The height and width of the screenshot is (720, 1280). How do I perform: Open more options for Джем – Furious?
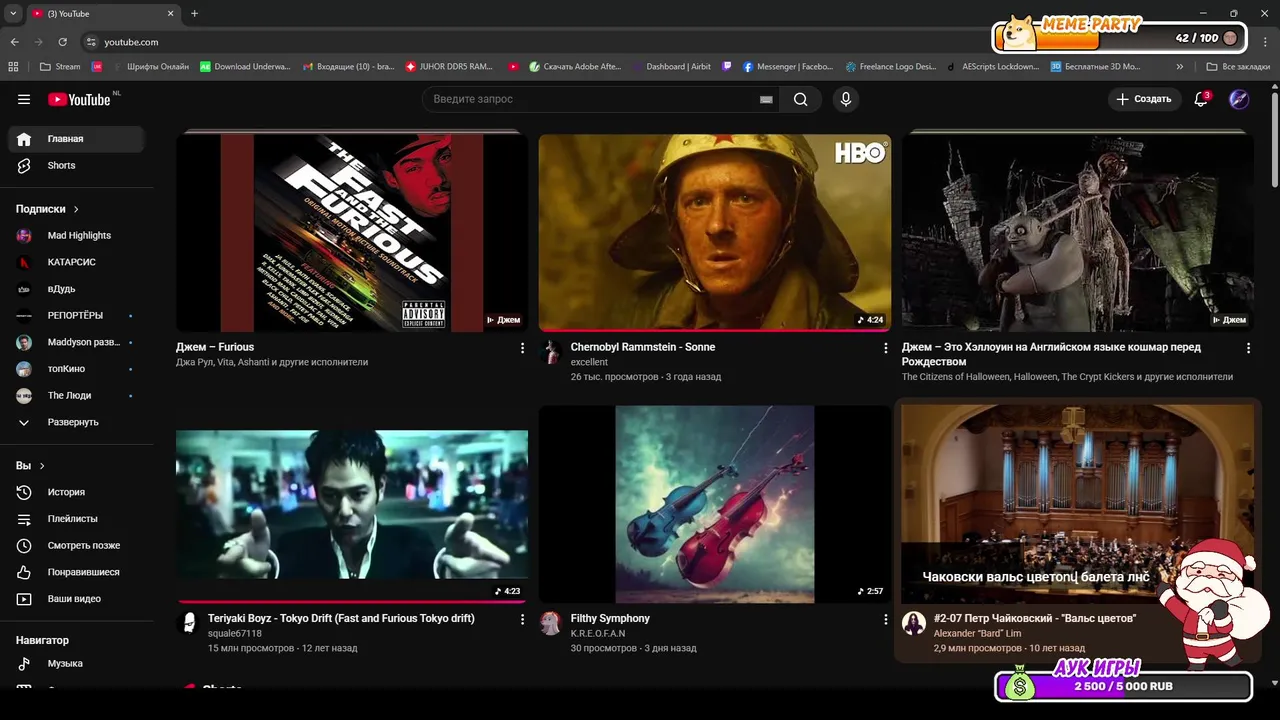(522, 348)
